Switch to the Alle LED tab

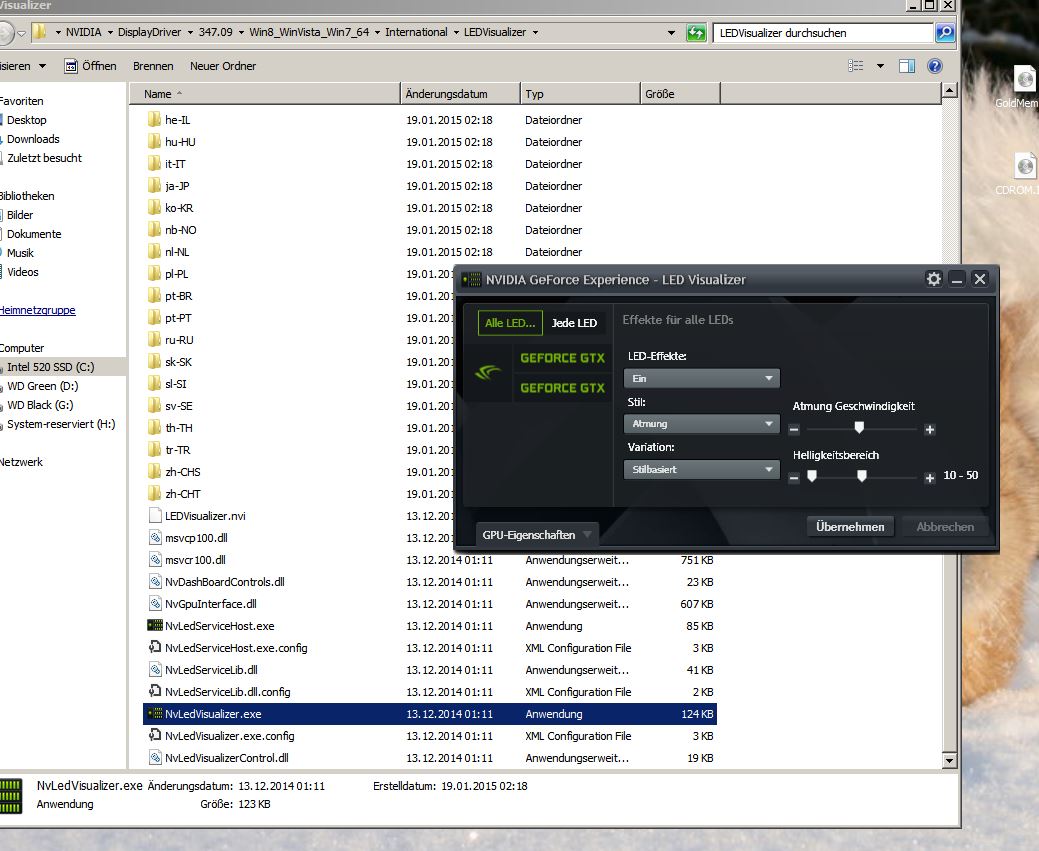[510, 323]
